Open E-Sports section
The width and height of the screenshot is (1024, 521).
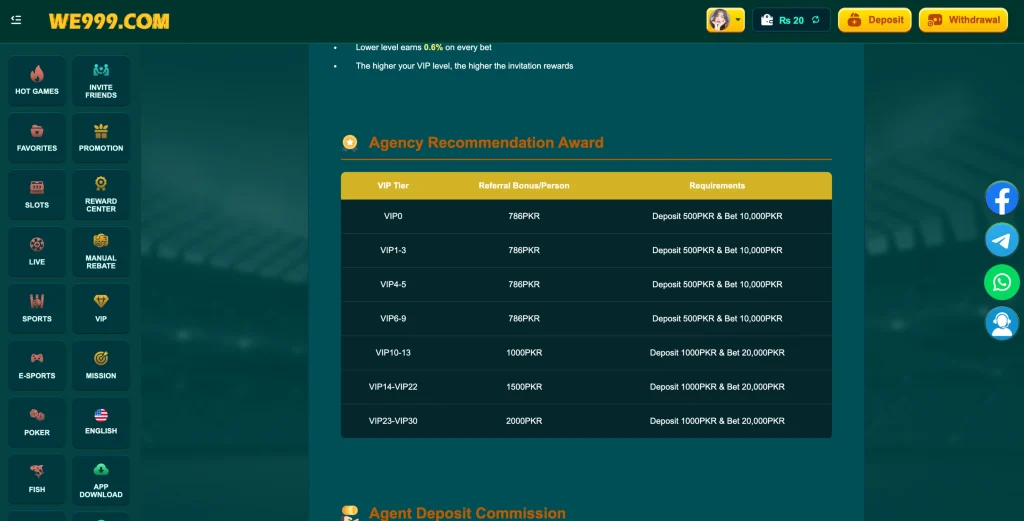pyautogui.click(x=37, y=365)
